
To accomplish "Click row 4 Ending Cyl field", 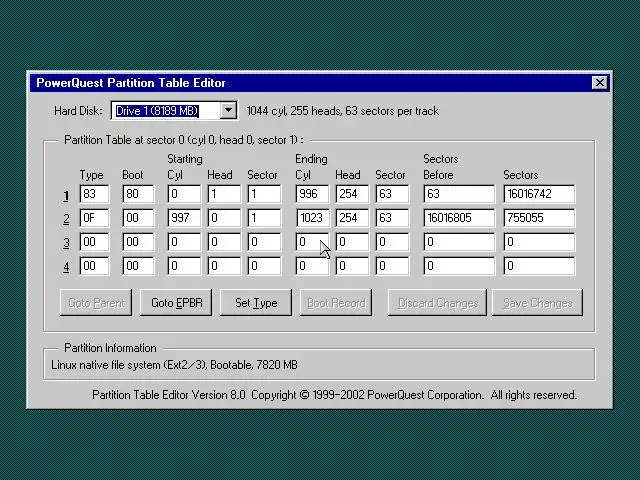I will pos(312,266).
